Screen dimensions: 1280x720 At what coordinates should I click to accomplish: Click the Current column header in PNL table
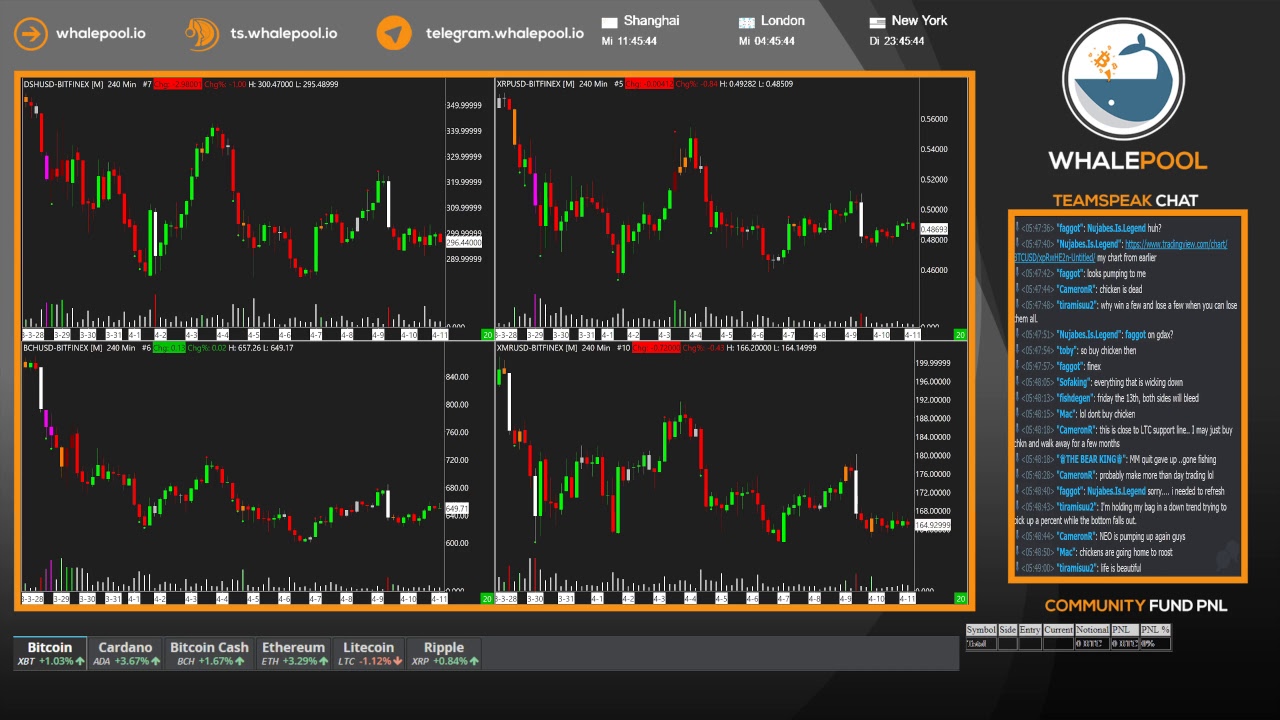pos(1058,630)
